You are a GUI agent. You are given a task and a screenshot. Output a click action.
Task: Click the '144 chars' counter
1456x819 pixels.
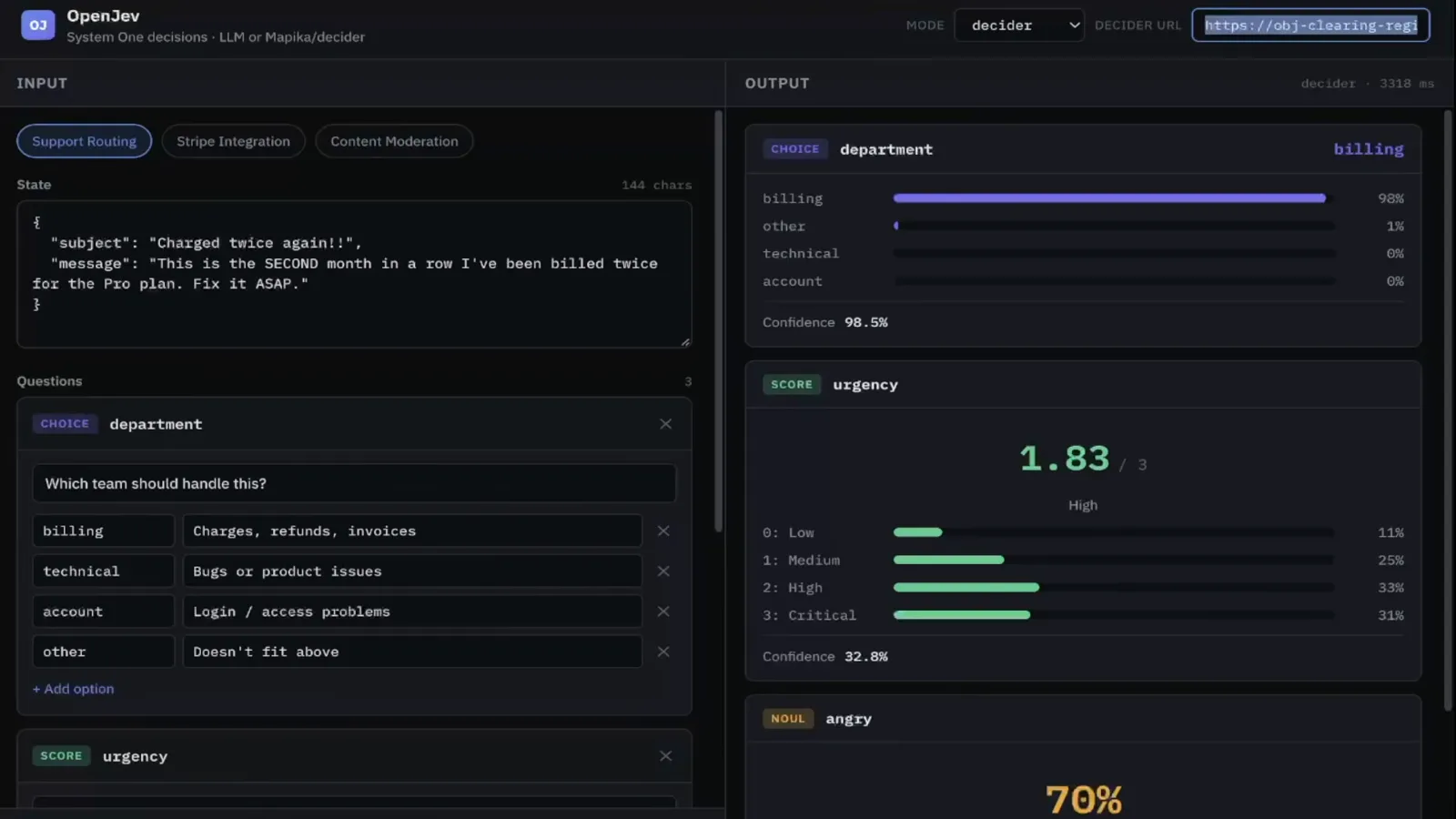coord(656,185)
